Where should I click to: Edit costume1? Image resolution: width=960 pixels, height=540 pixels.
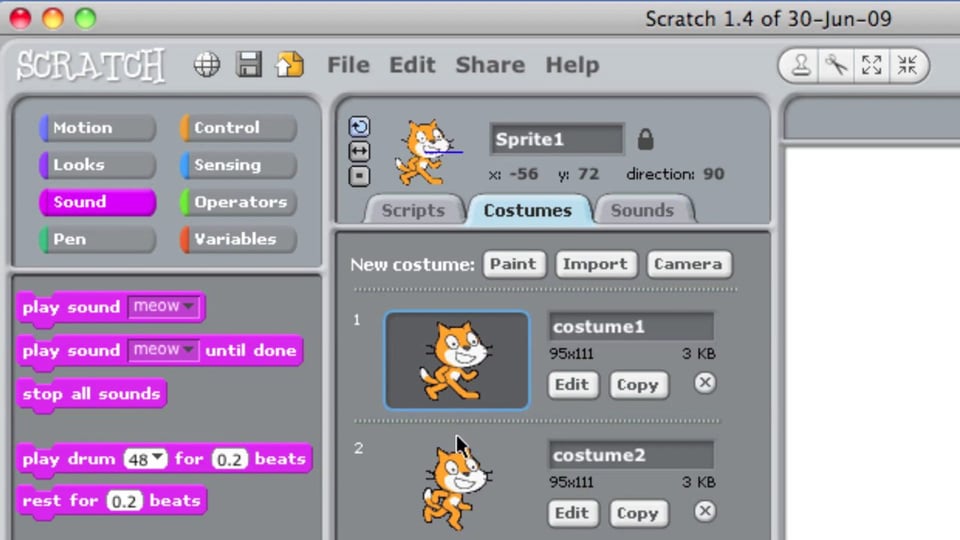point(572,384)
